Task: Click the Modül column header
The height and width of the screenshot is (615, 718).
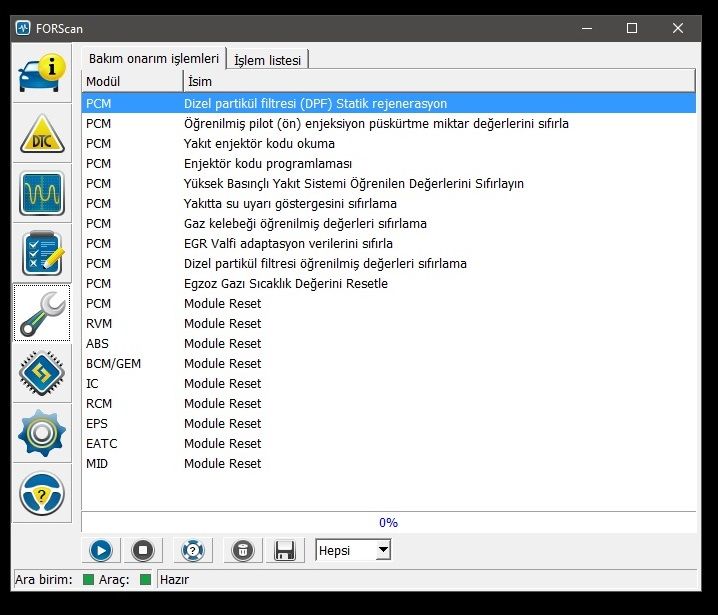Action: 132,82
